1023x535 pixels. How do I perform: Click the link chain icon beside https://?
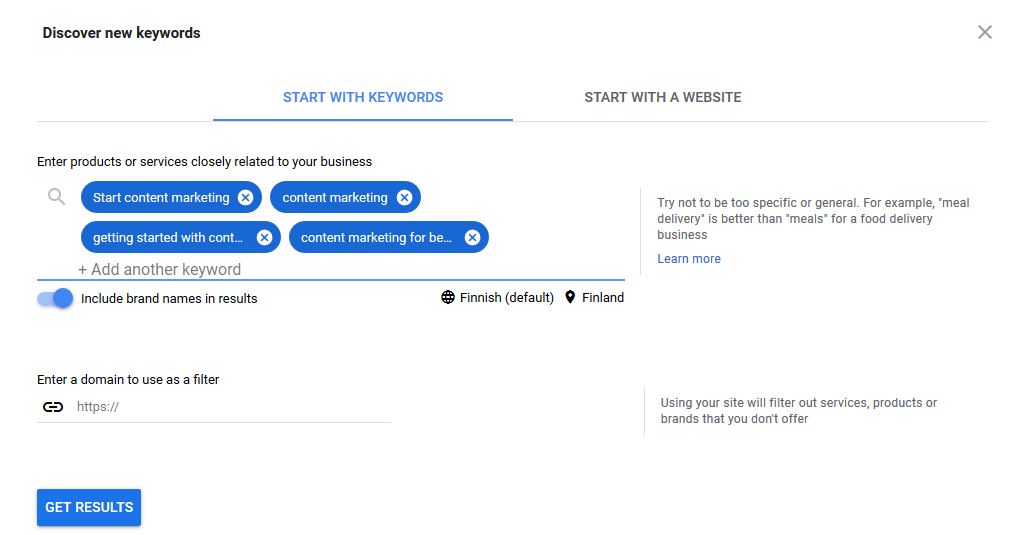coord(53,407)
